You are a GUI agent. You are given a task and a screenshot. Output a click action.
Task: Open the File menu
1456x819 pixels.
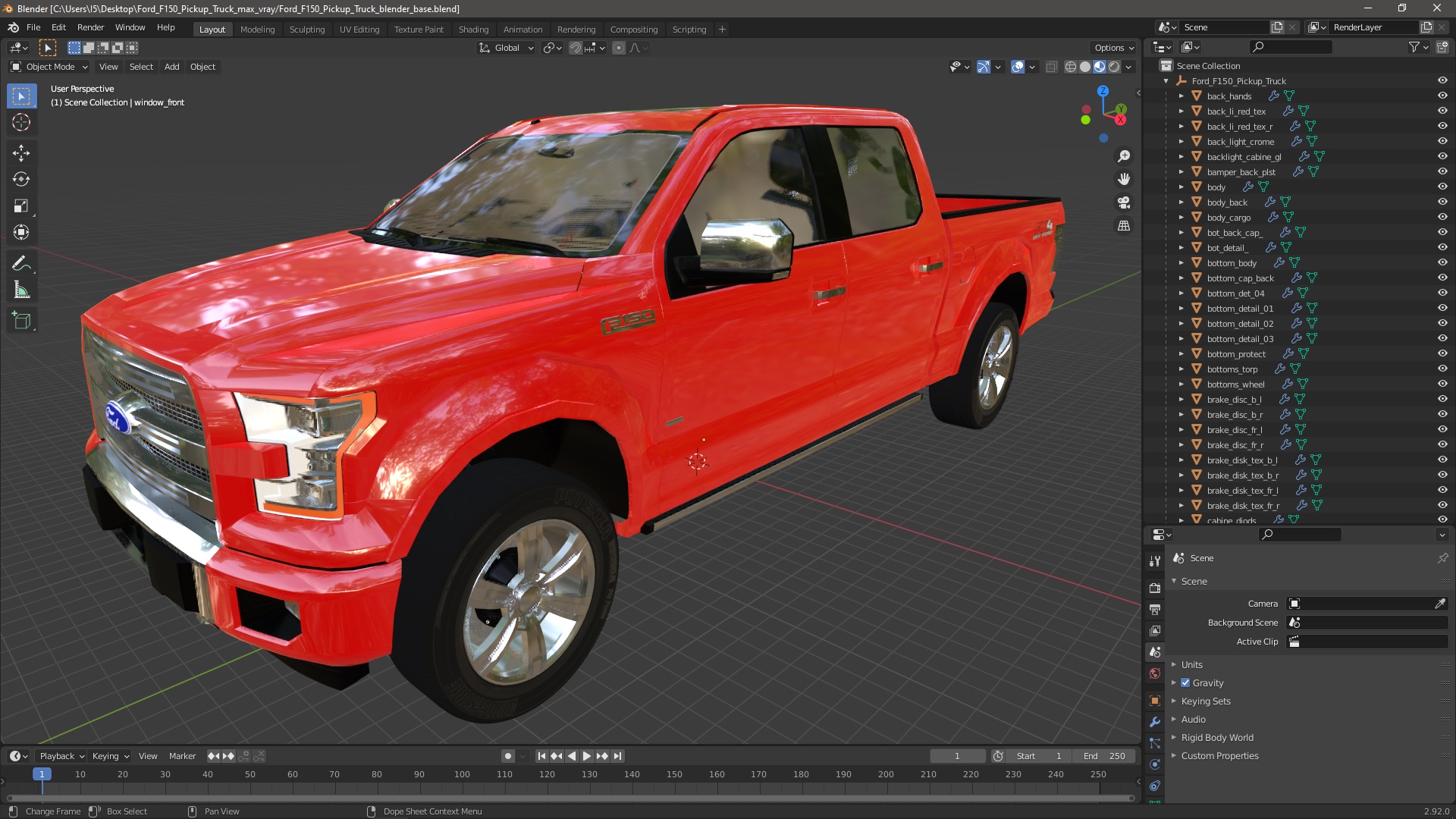[x=33, y=27]
